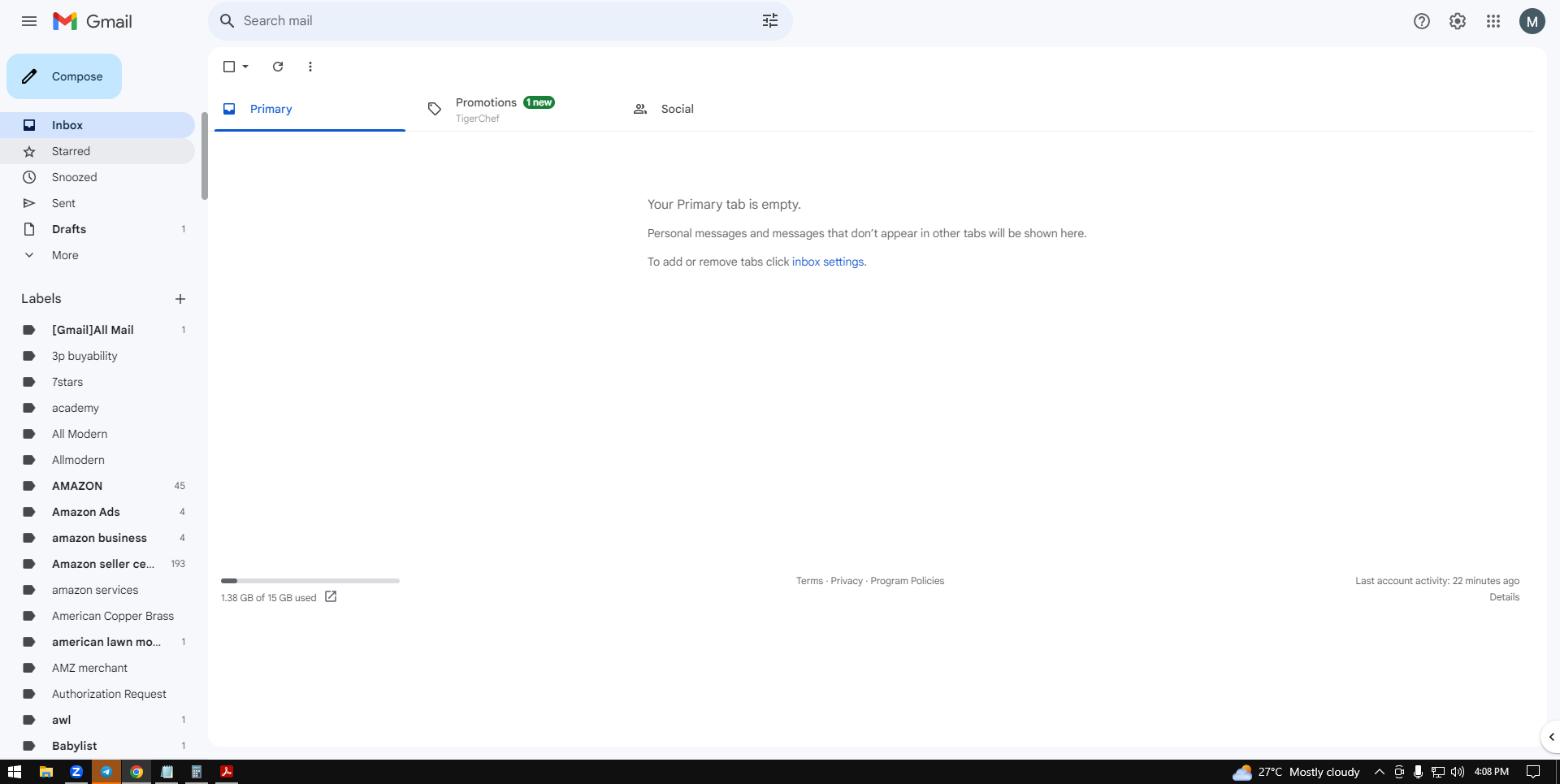Click the Gmail logo
Viewport: 1560px width, 784px height.
click(x=93, y=21)
